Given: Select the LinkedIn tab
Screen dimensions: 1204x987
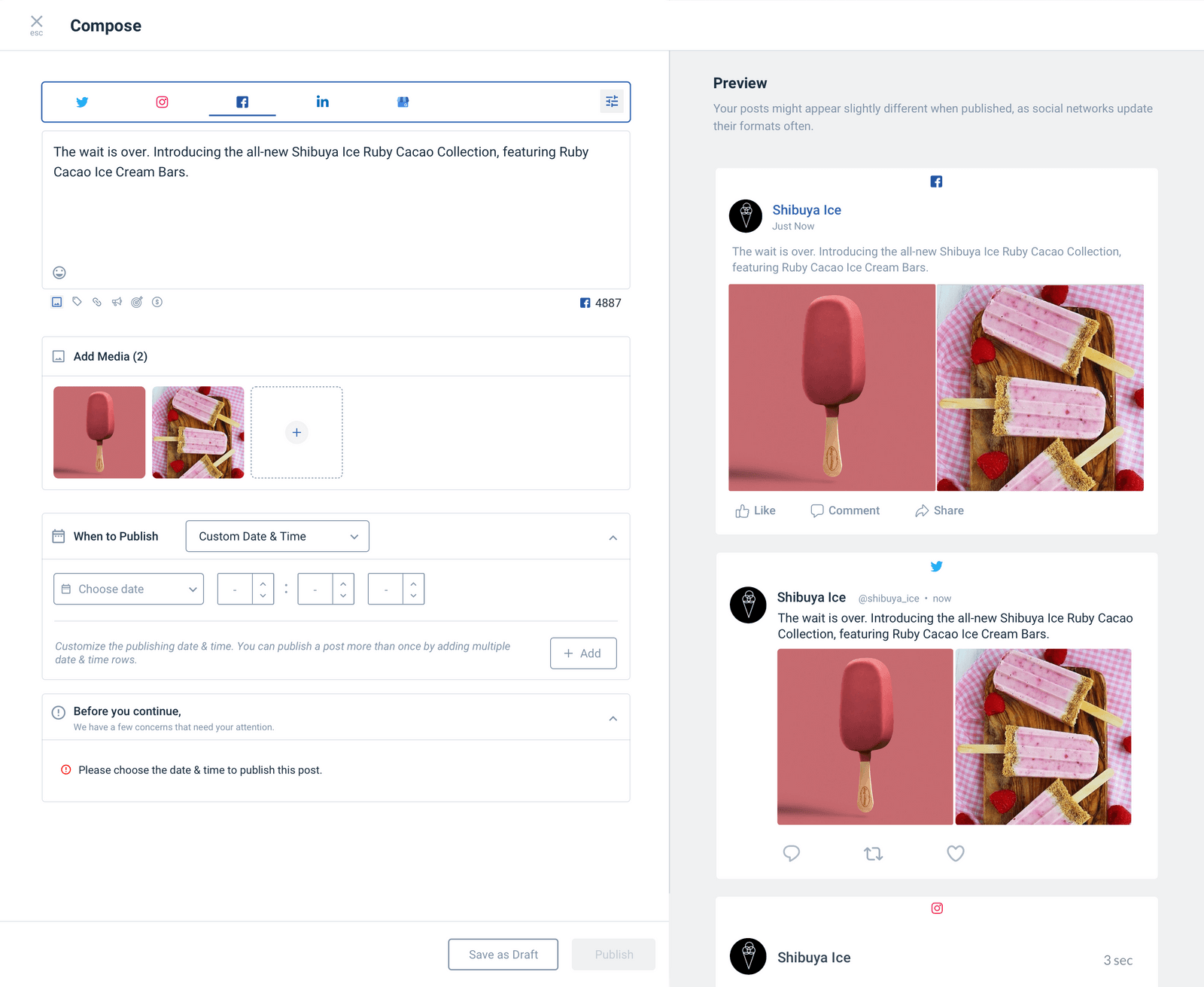Looking at the screenshot, I should [322, 102].
